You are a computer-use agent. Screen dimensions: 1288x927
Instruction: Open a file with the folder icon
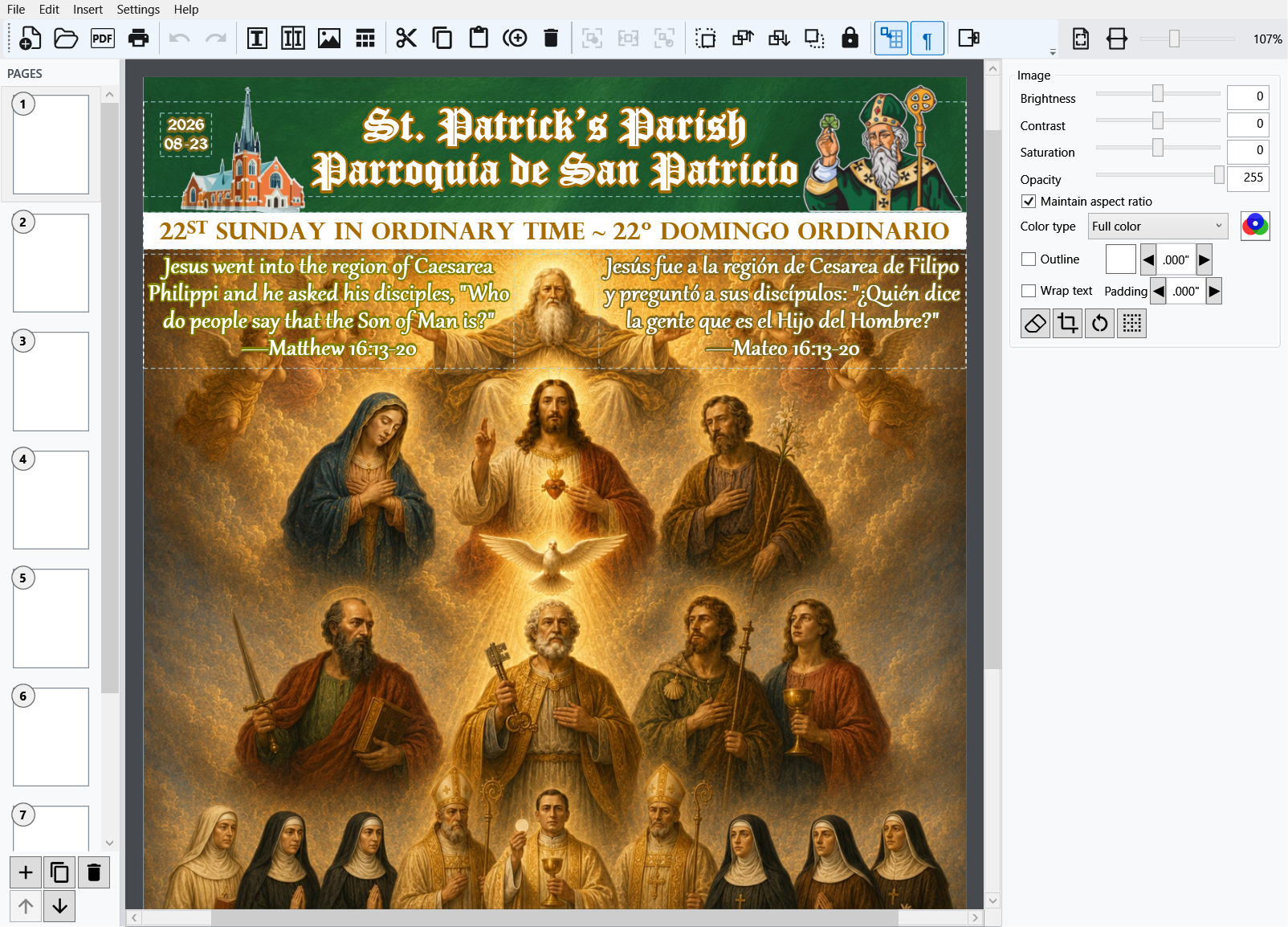[66, 38]
